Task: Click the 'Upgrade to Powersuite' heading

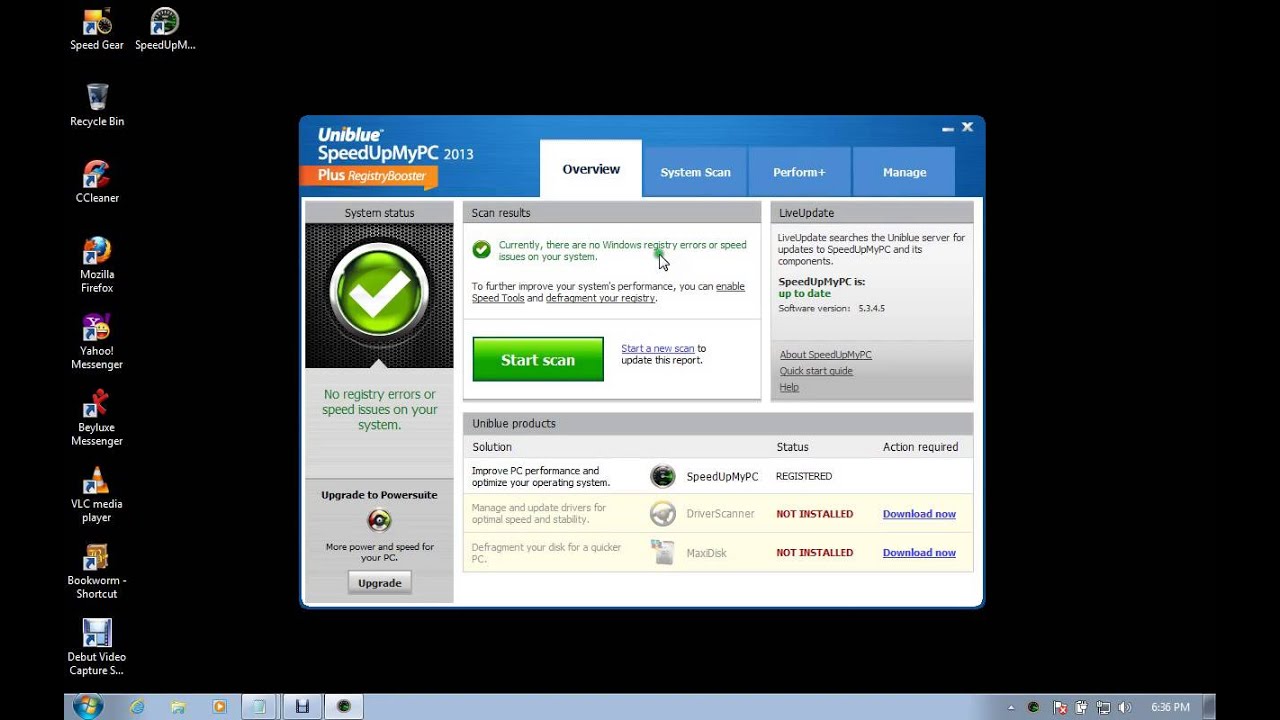Action: [379, 495]
